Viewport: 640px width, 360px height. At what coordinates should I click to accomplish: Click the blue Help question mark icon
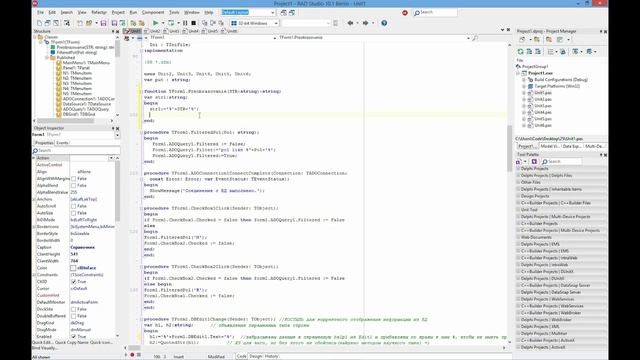384,23
